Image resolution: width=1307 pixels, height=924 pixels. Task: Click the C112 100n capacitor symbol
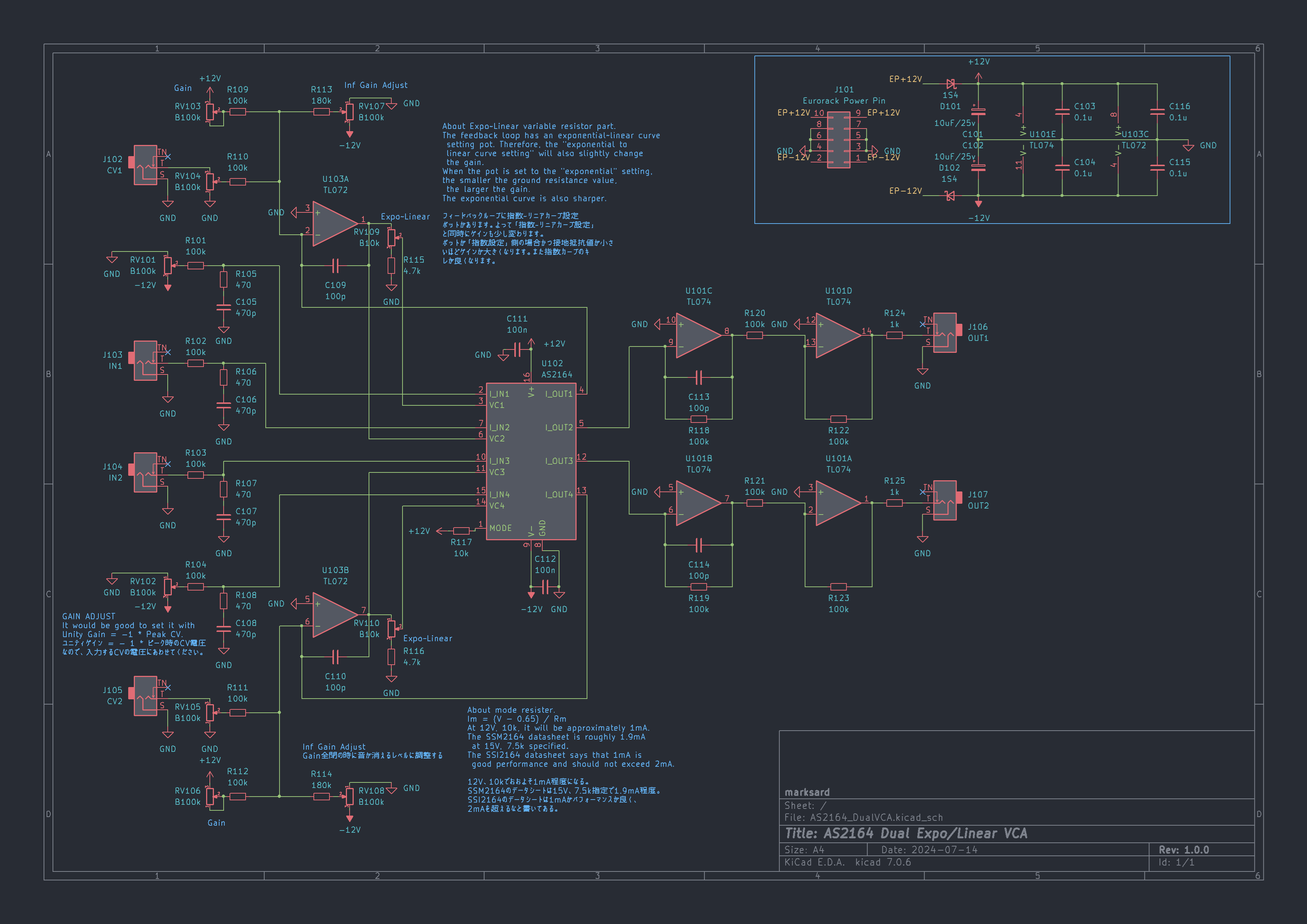coord(545,586)
